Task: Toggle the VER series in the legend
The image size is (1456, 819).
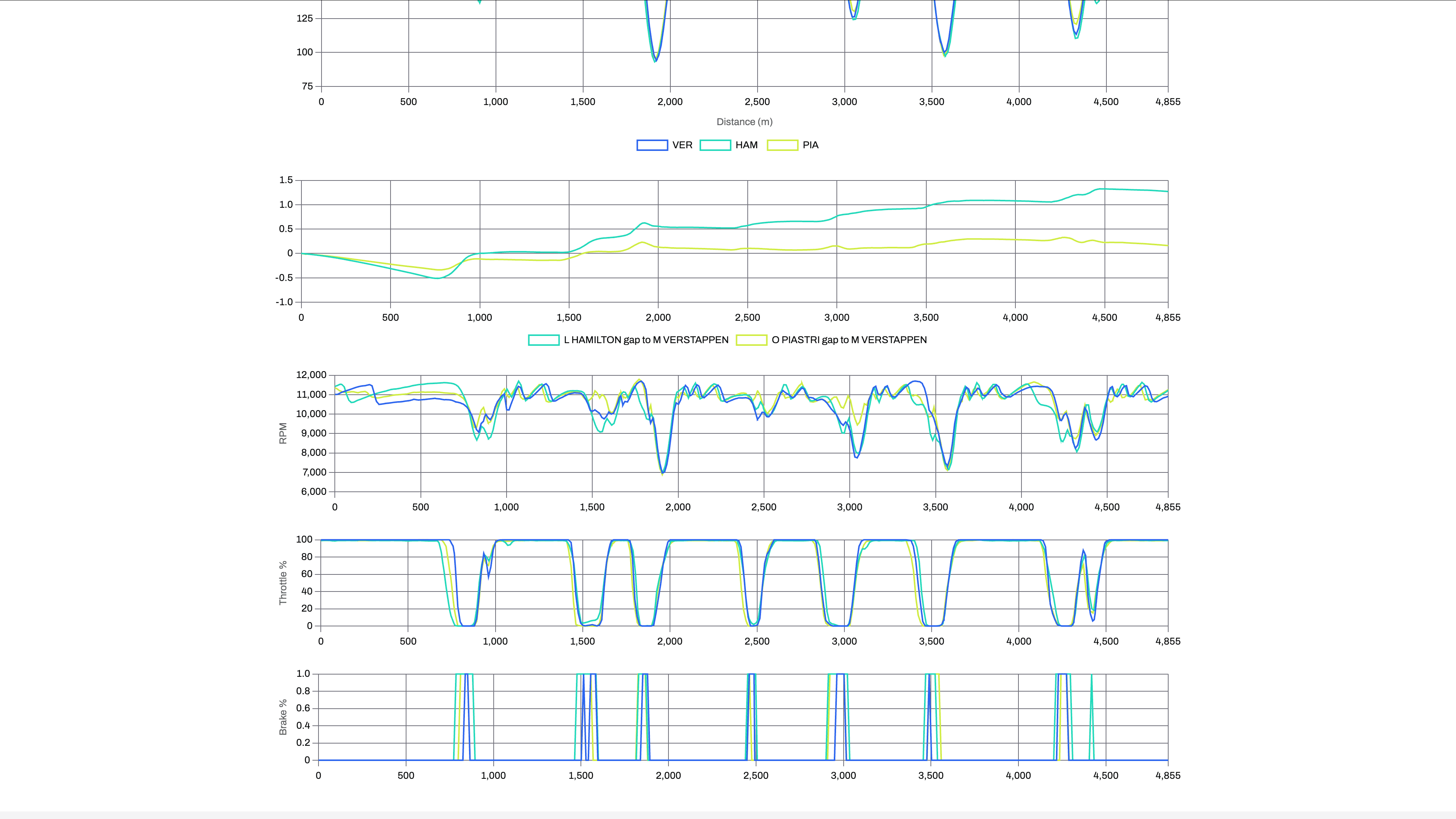Action: click(682, 145)
